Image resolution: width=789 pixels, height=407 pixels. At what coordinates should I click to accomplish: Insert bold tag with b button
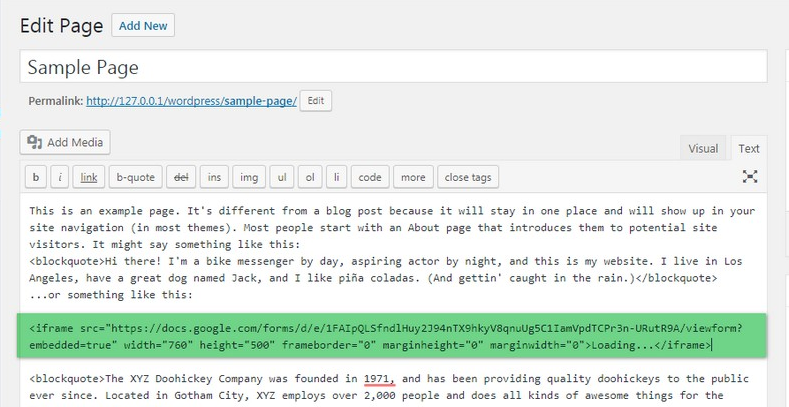click(x=36, y=177)
